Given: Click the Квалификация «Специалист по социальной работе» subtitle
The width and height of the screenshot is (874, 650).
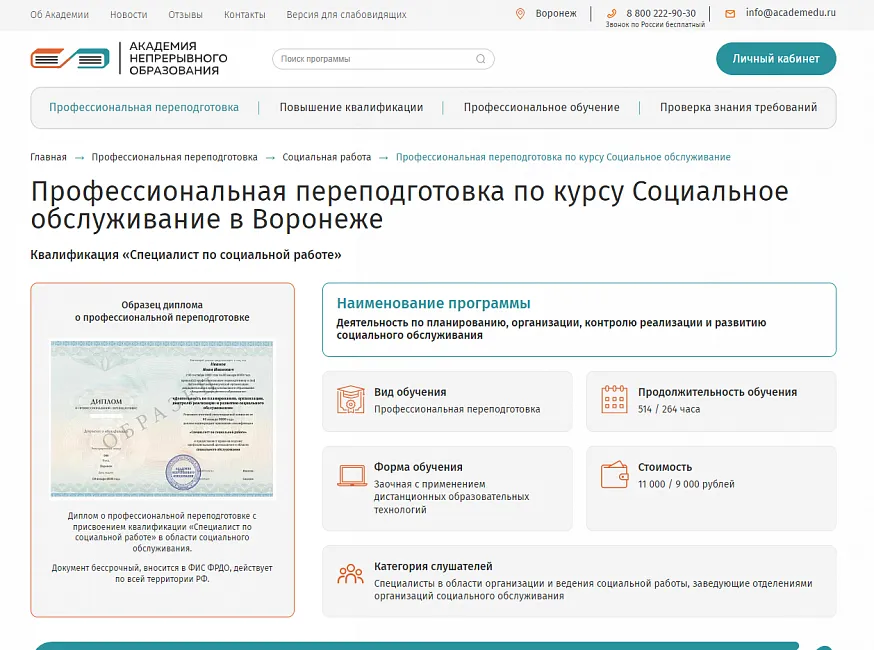Looking at the screenshot, I should coord(186,255).
